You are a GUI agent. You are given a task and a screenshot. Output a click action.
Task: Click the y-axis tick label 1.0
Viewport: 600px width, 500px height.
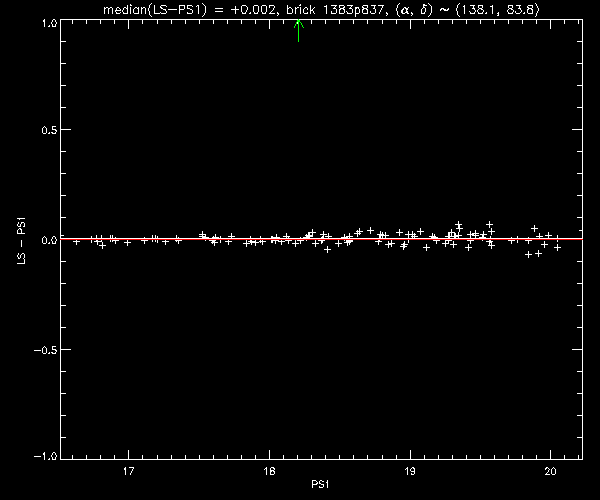[49, 23]
